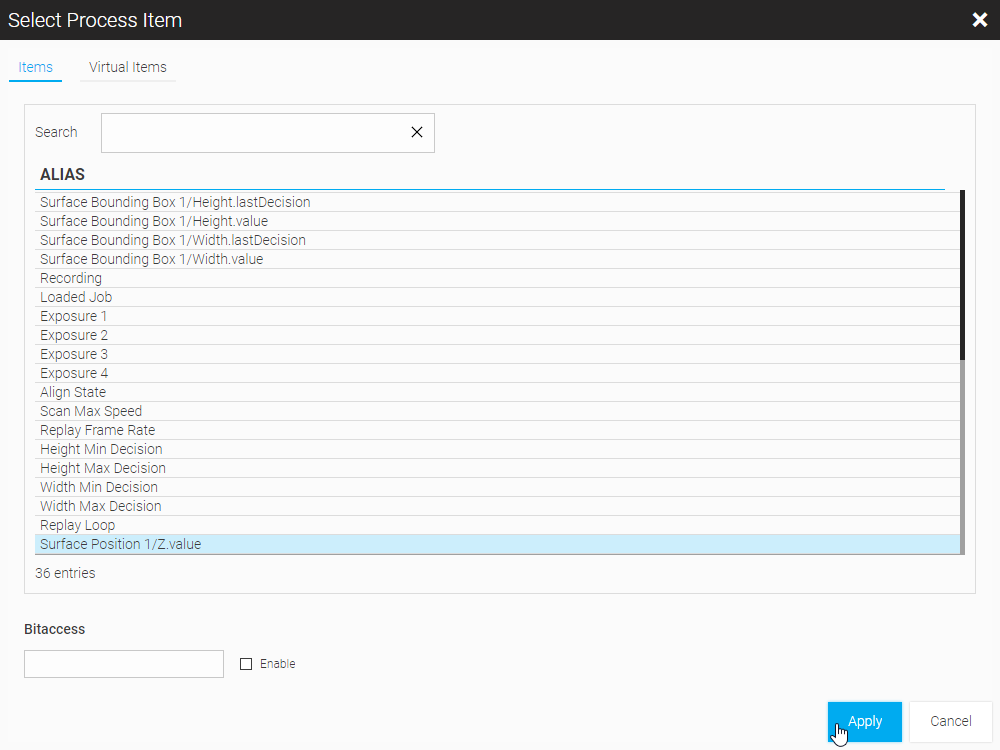Viewport: 1000px width, 750px height.
Task: Enable the Bitaccess checkbox
Action: coord(246,664)
